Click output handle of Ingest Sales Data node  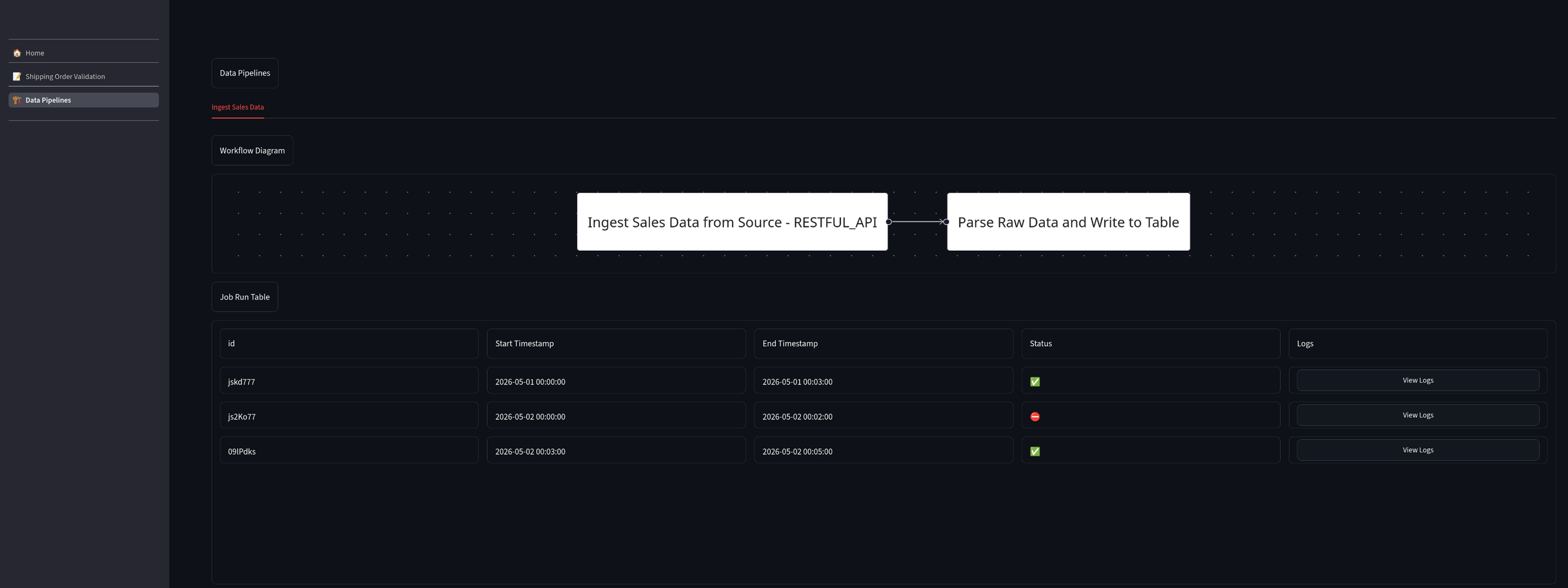click(x=889, y=222)
